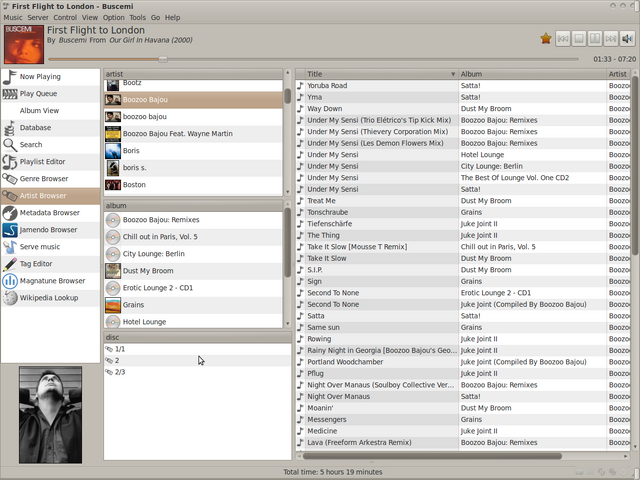
Task: Select song Lava (Freeform Arkestra Remix)
Action: (x=463, y=442)
